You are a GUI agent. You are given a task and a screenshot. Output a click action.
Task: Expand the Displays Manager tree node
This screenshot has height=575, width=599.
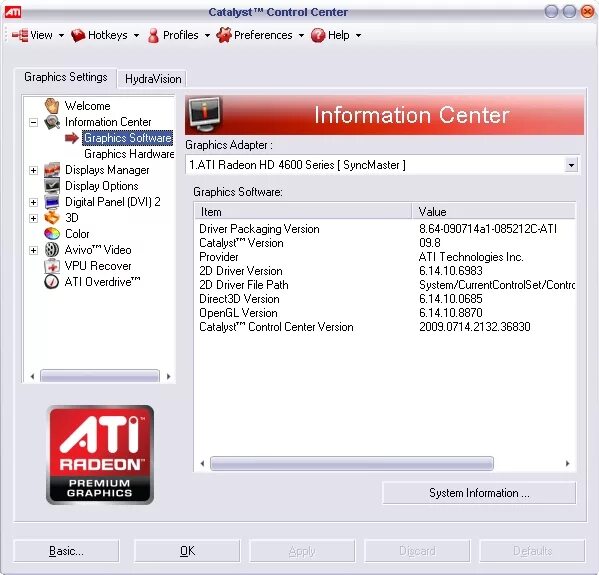pos(34,170)
